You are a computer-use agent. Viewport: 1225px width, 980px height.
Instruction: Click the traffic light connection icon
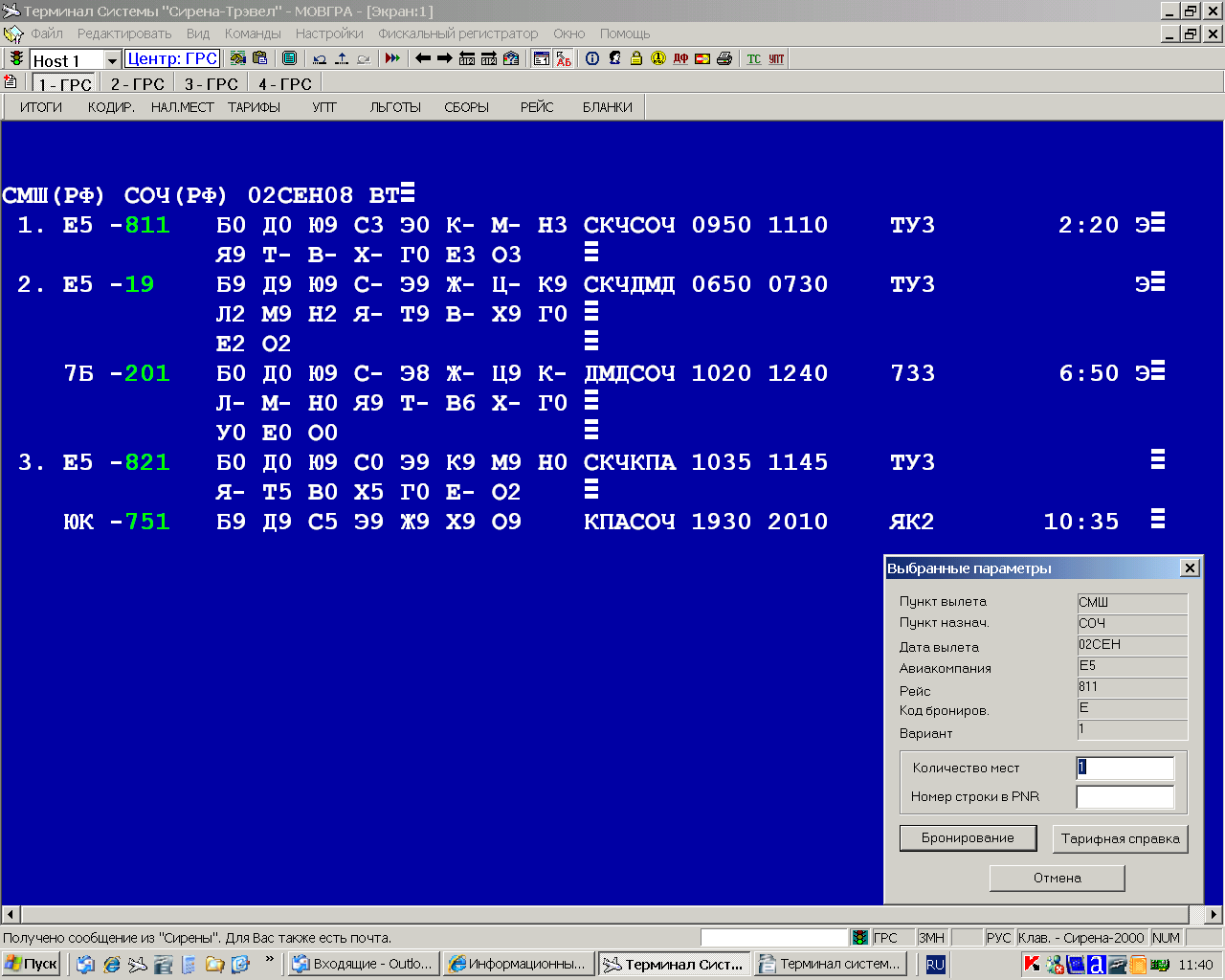[x=16, y=58]
